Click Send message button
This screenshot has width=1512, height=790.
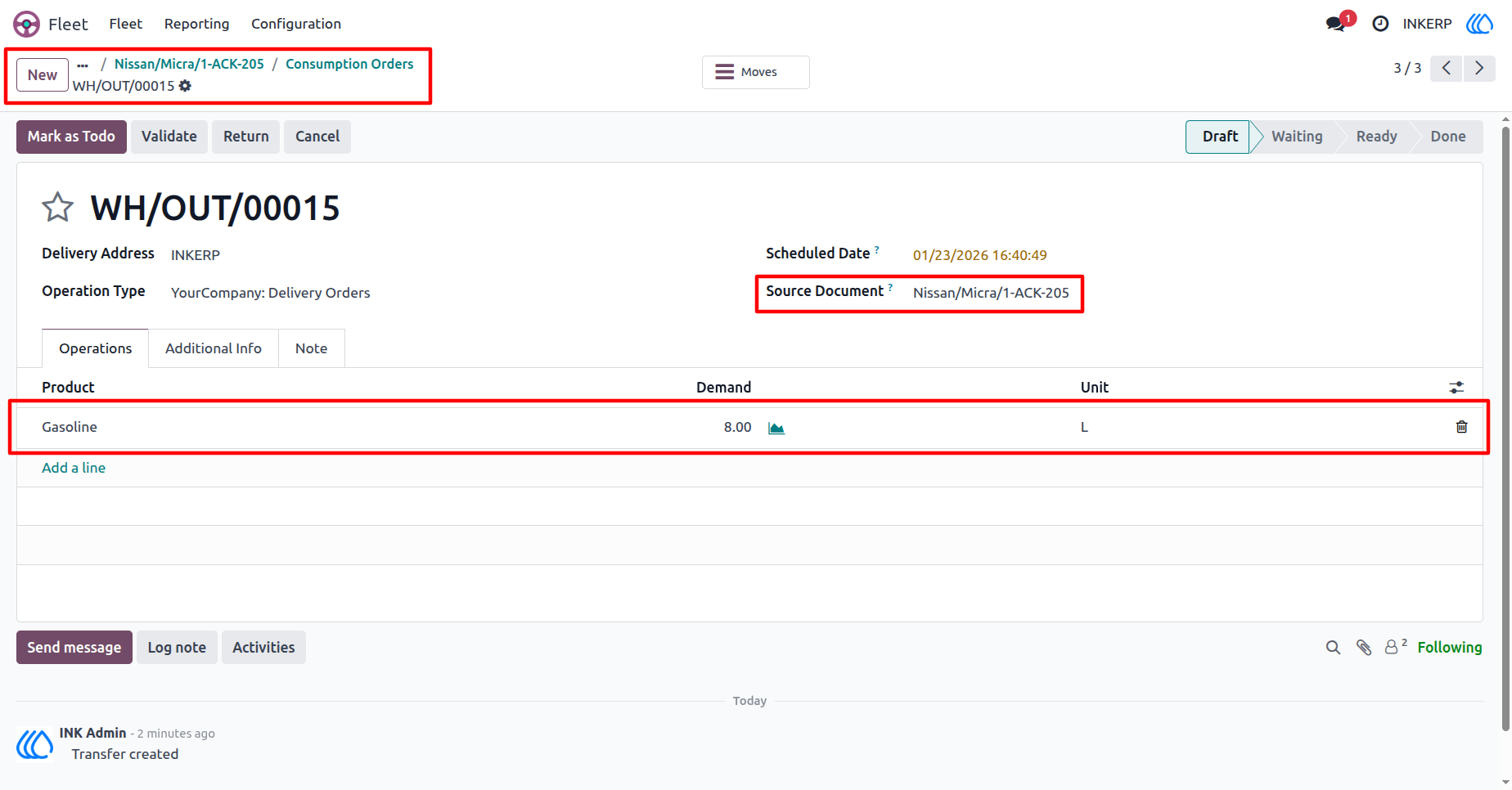pos(74,648)
